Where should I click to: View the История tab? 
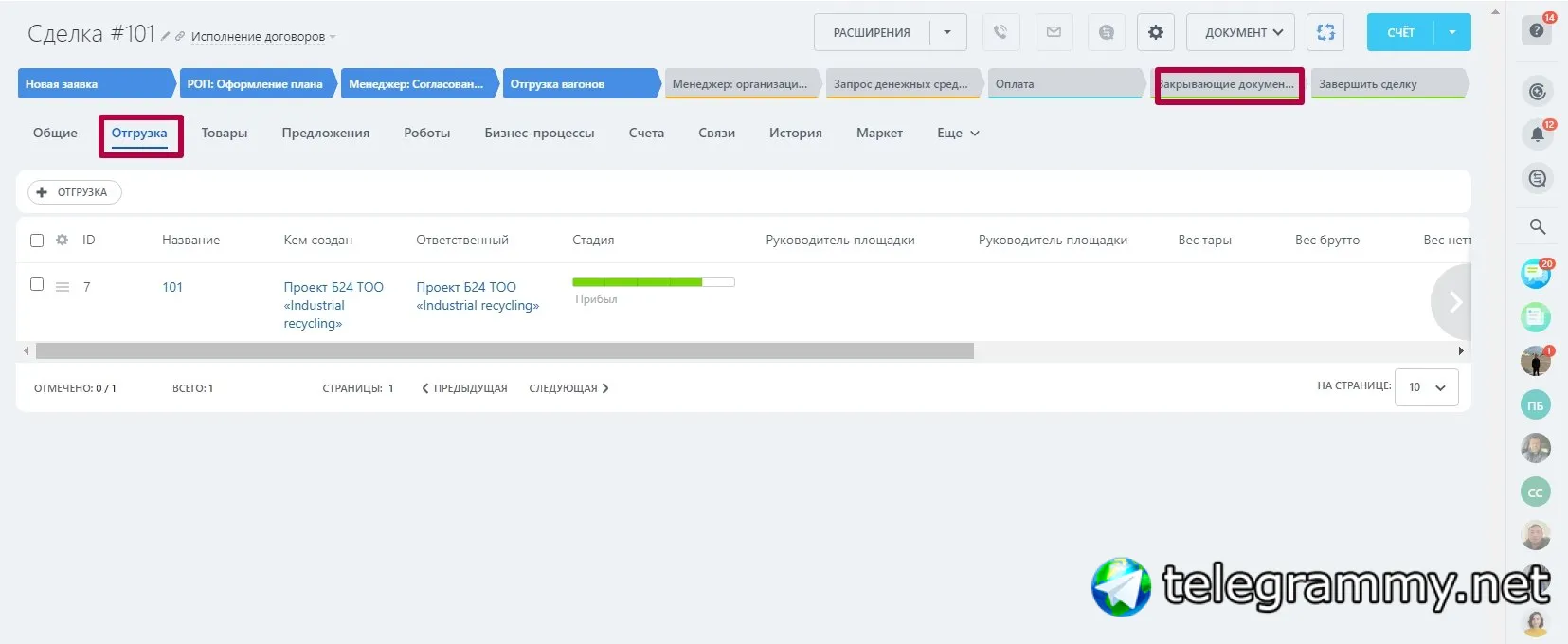(x=796, y=134)
